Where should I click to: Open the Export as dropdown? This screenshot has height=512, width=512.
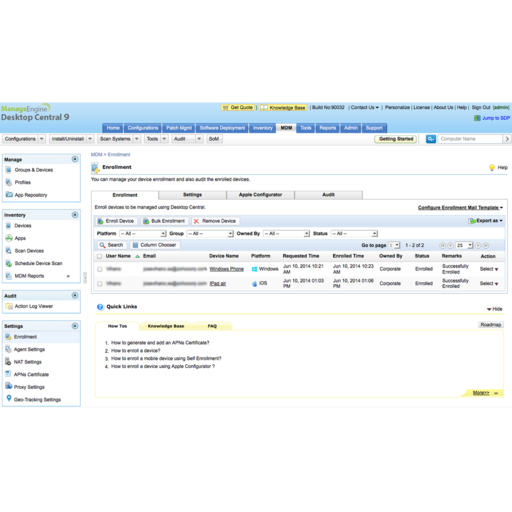(x=485, y=221)
